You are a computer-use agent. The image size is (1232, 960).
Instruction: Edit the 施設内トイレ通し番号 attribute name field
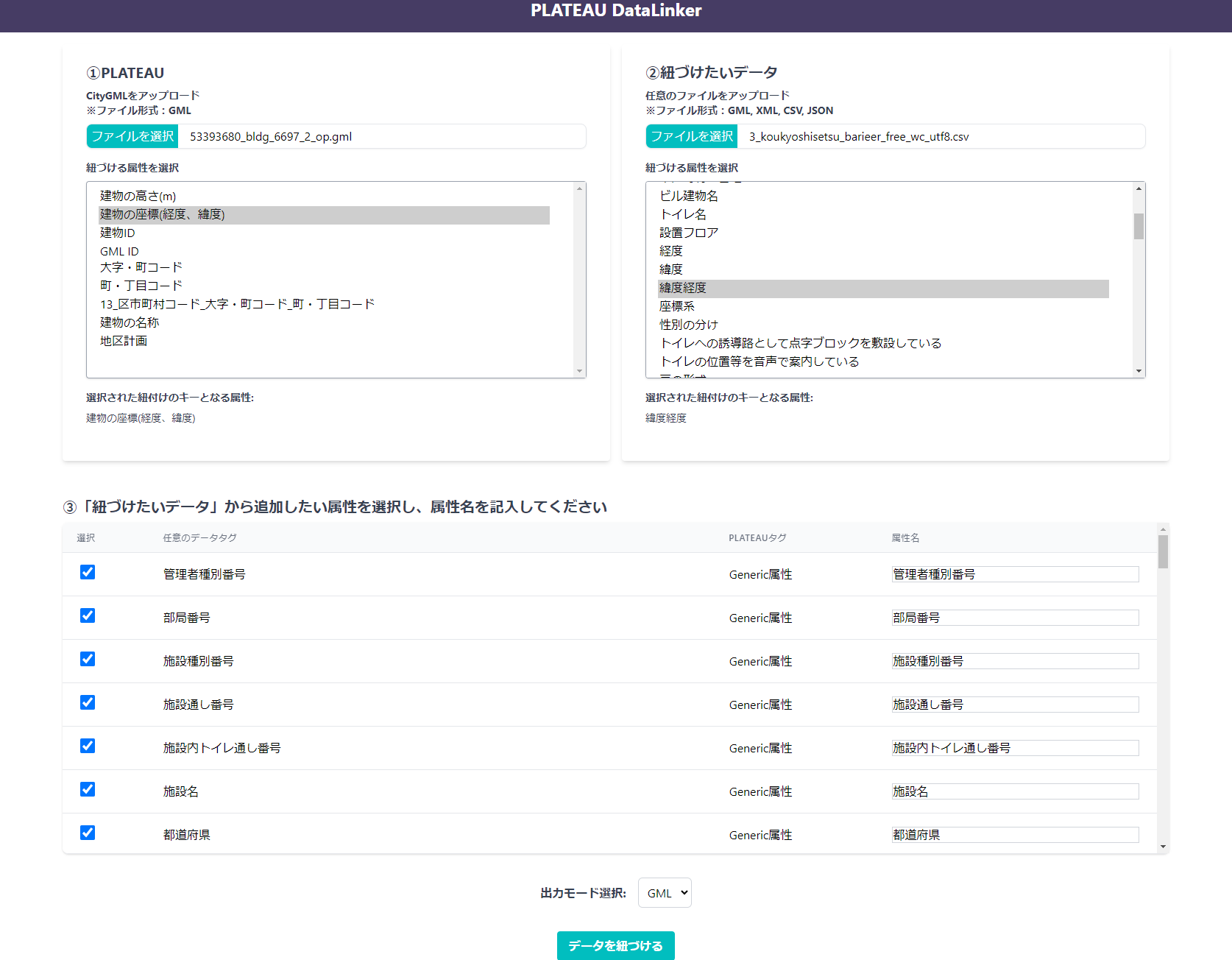(1015, 748)
